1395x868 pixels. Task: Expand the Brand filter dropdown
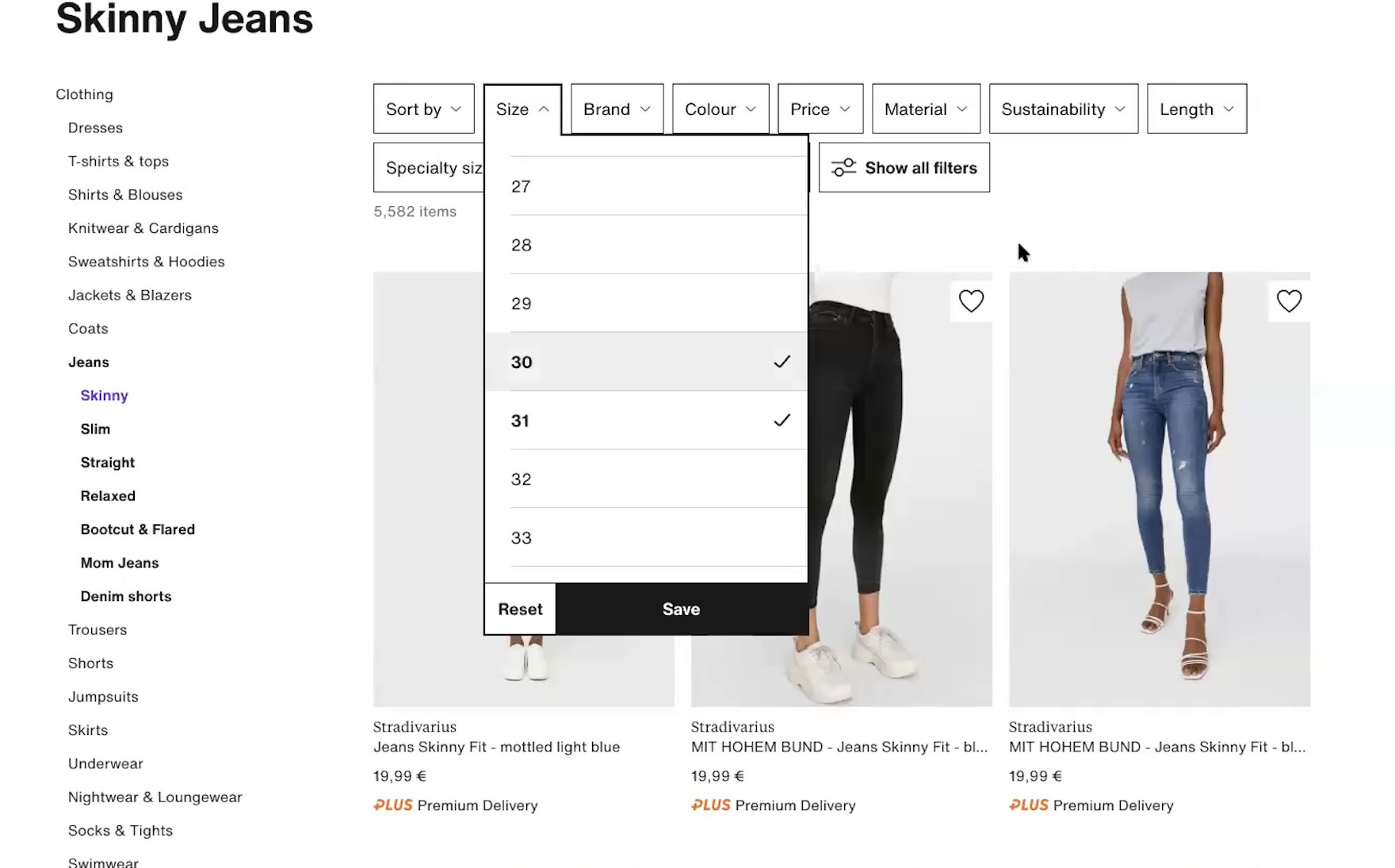(x=617, y=109)
